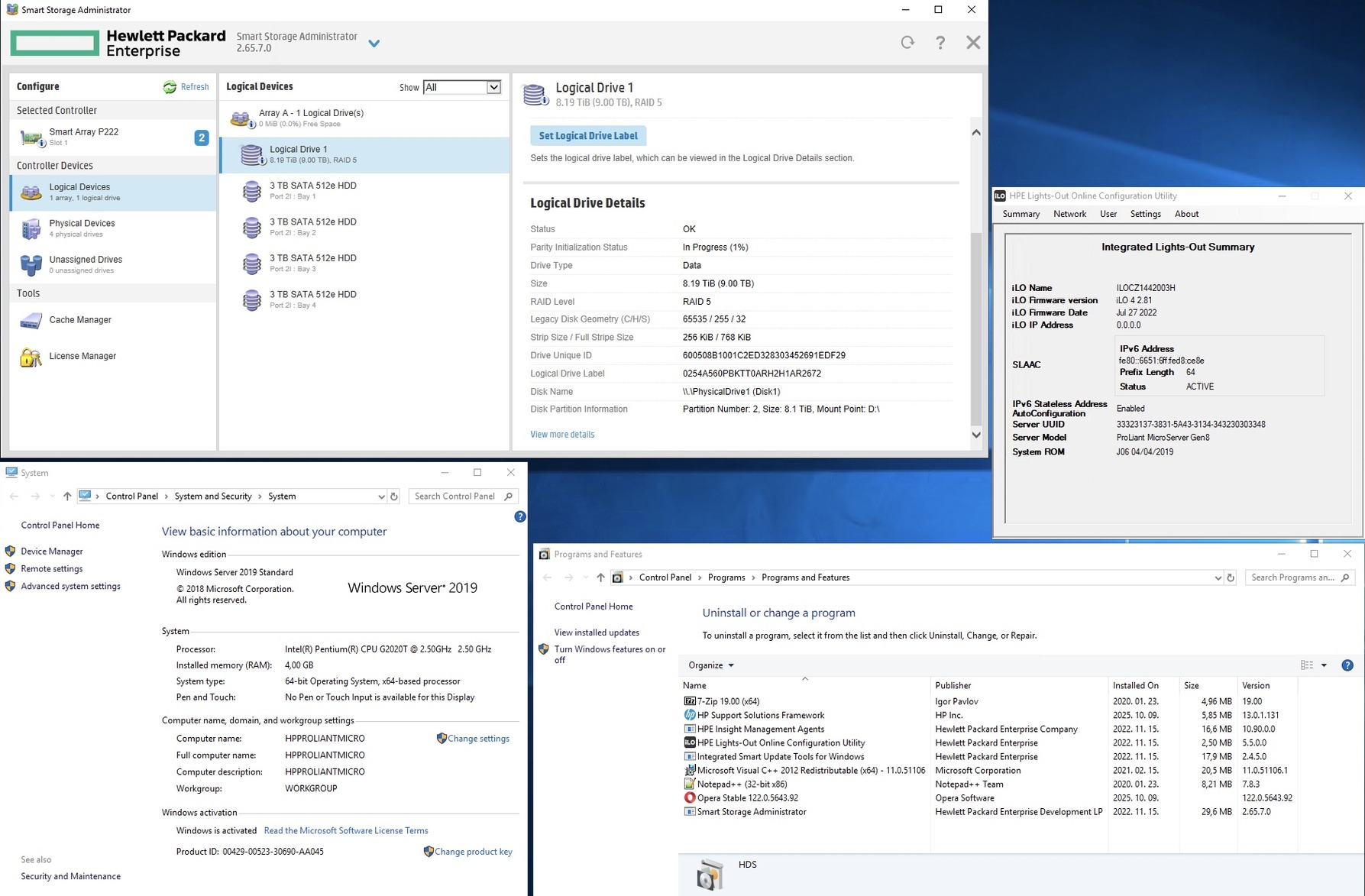The height and width of the screenshot is (896, 1365).
Task: Click the scrollbar thumb in Logical Drive details pane
Action: click(x=976, y=328)
